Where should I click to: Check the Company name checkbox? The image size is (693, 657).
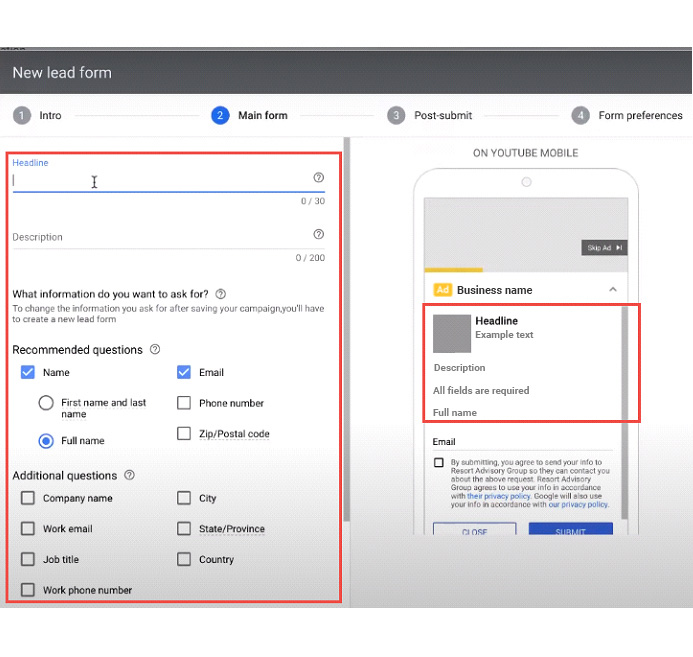27,498
